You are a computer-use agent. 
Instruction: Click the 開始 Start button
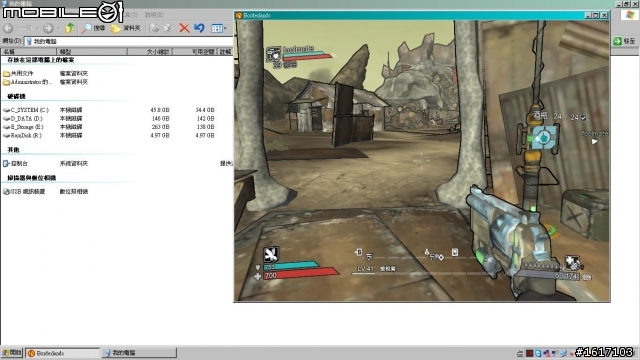pyautogui.click(x=12, y=353)
